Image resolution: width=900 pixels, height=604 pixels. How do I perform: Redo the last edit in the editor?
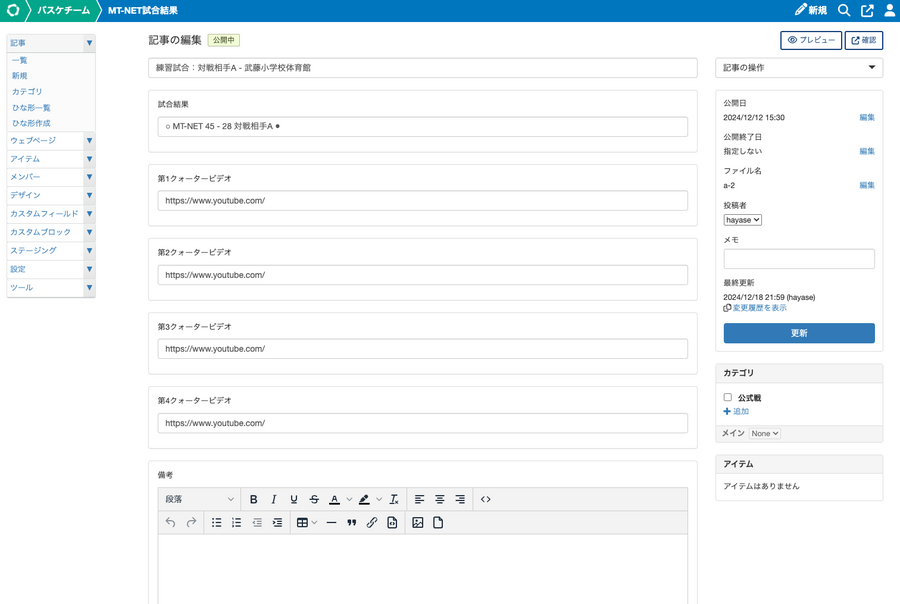click(x=191, y=522)
